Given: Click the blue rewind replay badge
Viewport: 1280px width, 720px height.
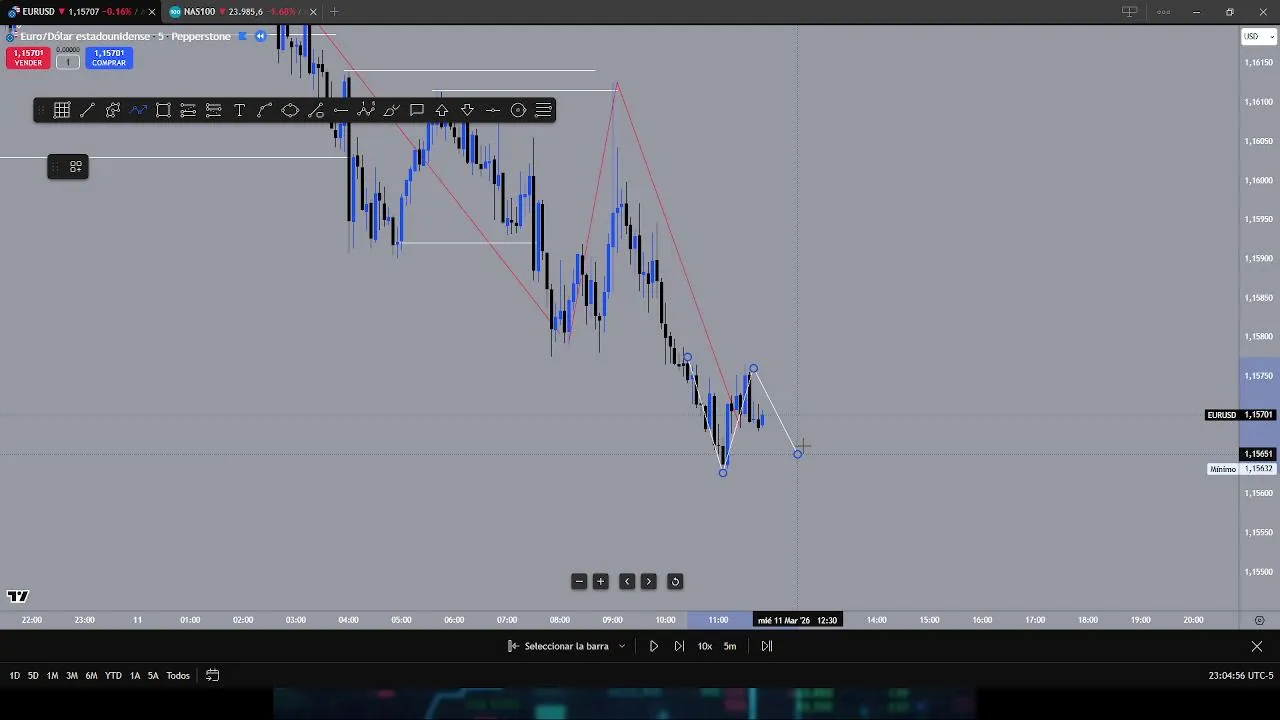Looking at the screenshot, I should (x=260, y=36).
